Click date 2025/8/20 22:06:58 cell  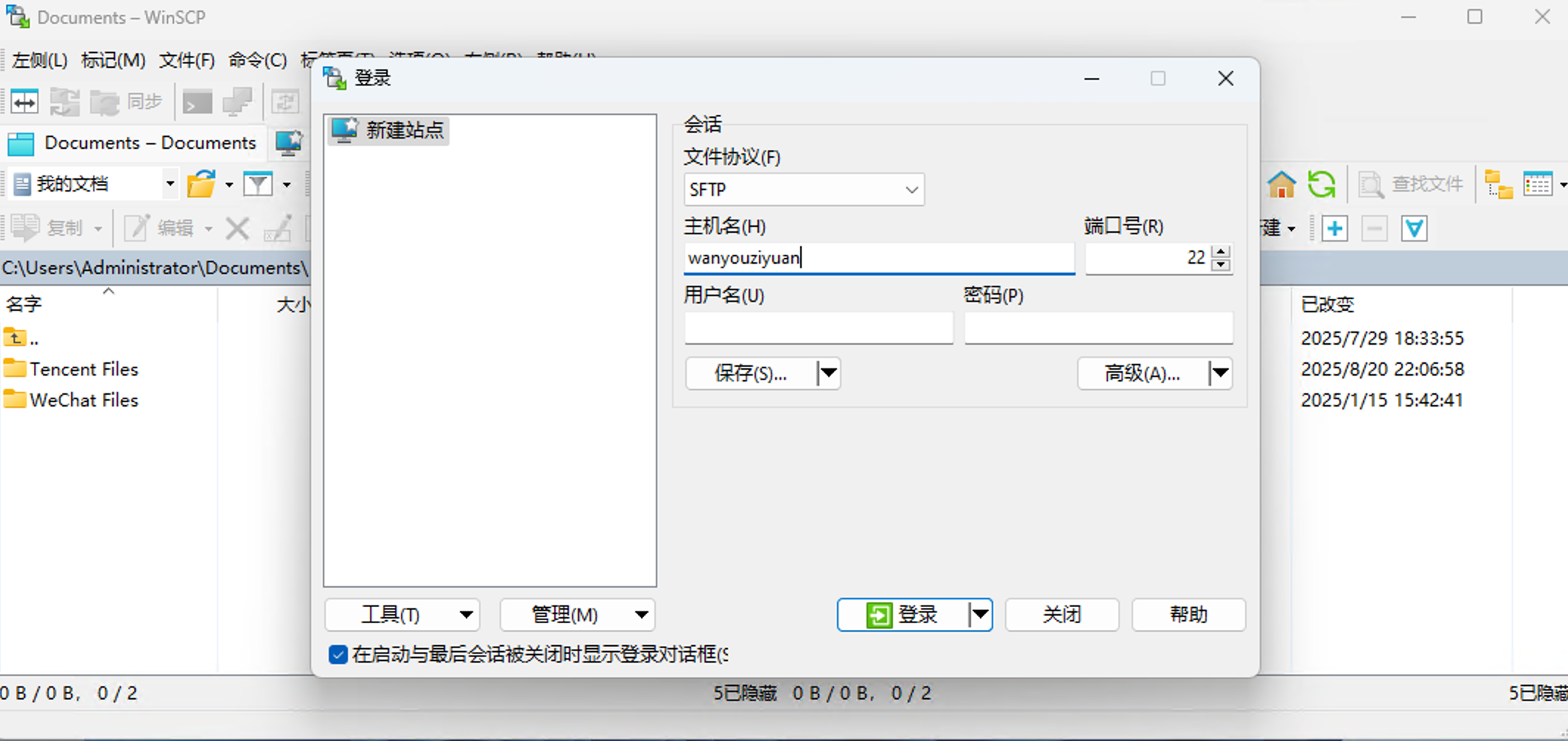(x=1382, y=369)
